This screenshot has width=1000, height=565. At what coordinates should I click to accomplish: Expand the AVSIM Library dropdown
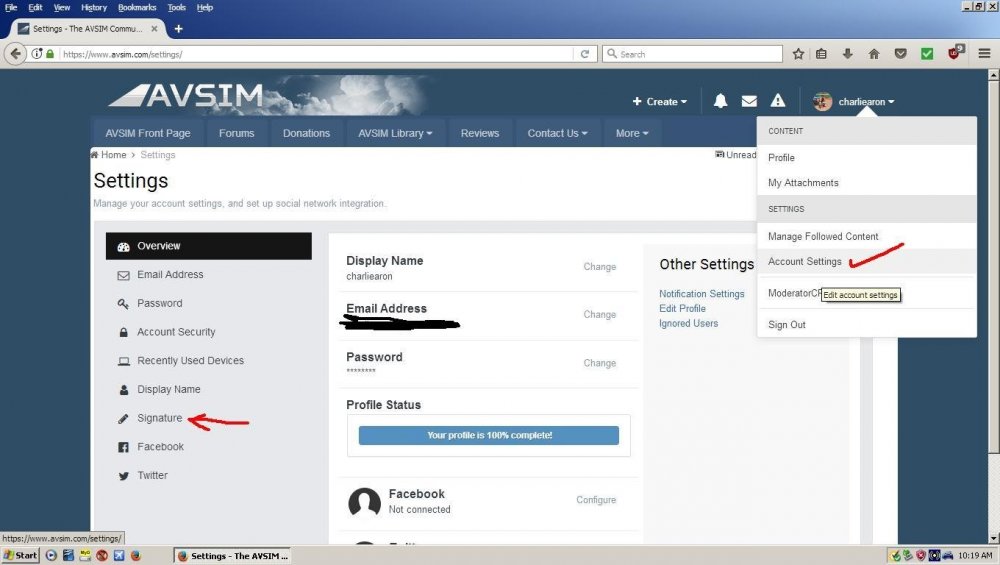click(395, 133)
